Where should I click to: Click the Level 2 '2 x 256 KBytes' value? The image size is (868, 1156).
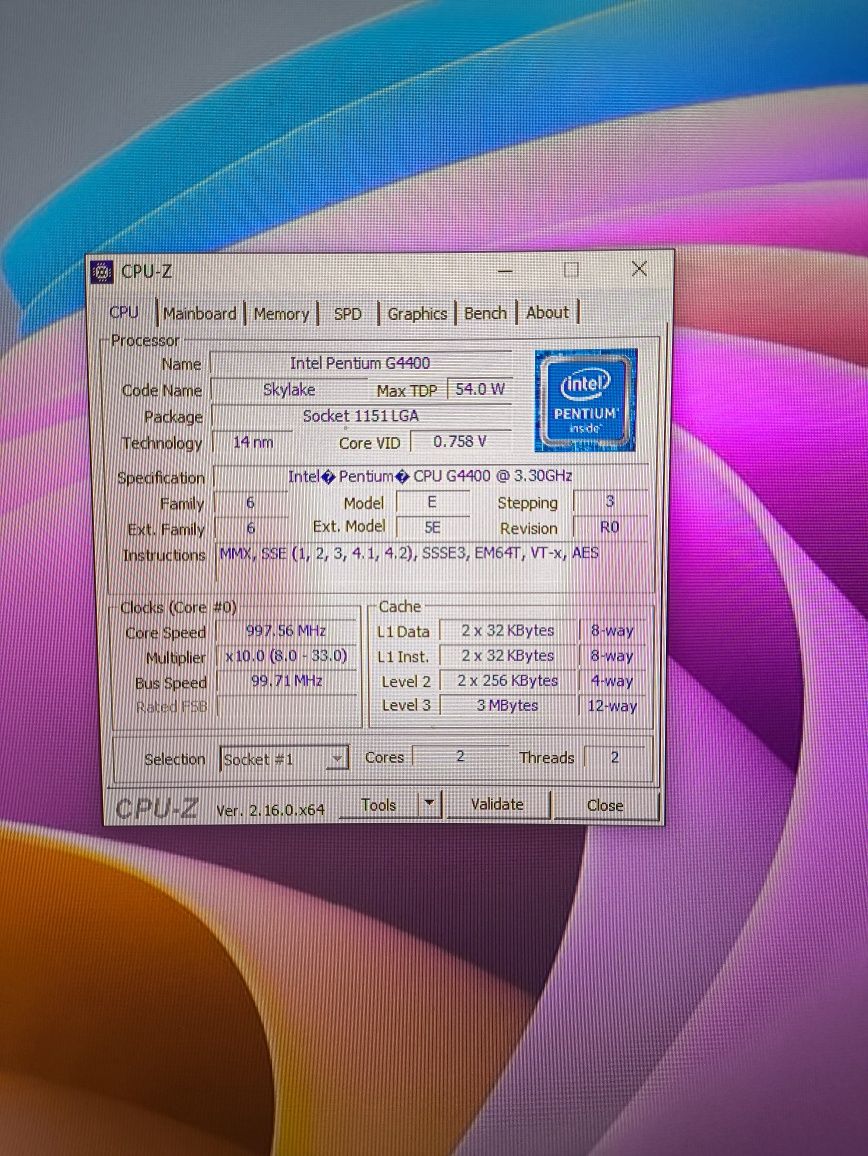508,681
